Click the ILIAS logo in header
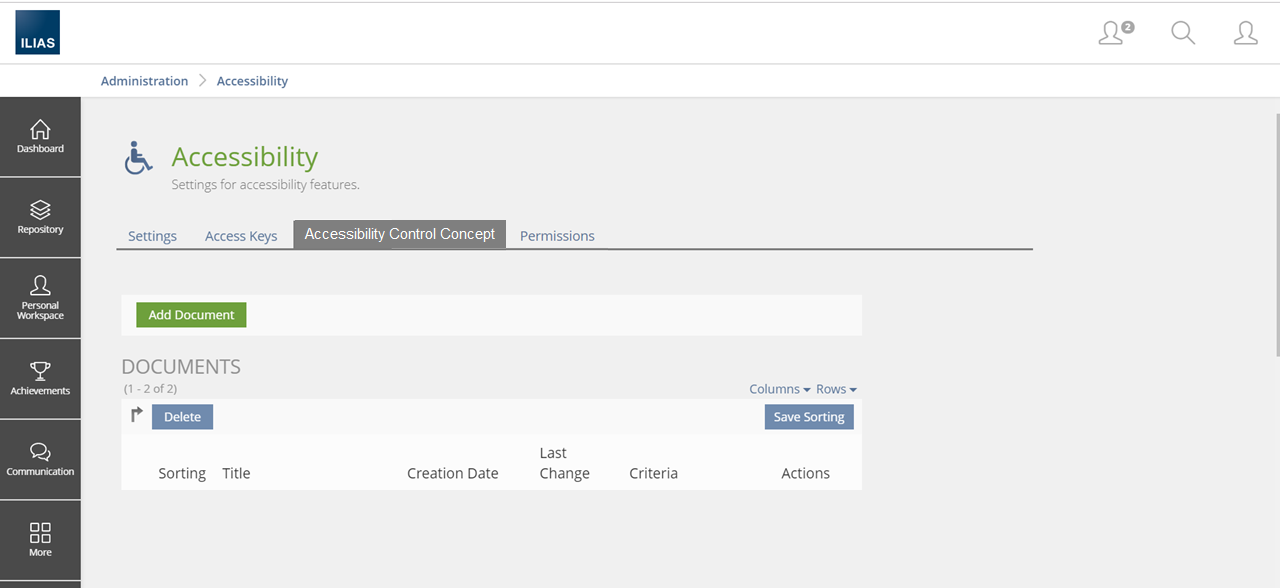 click(38, 32)
